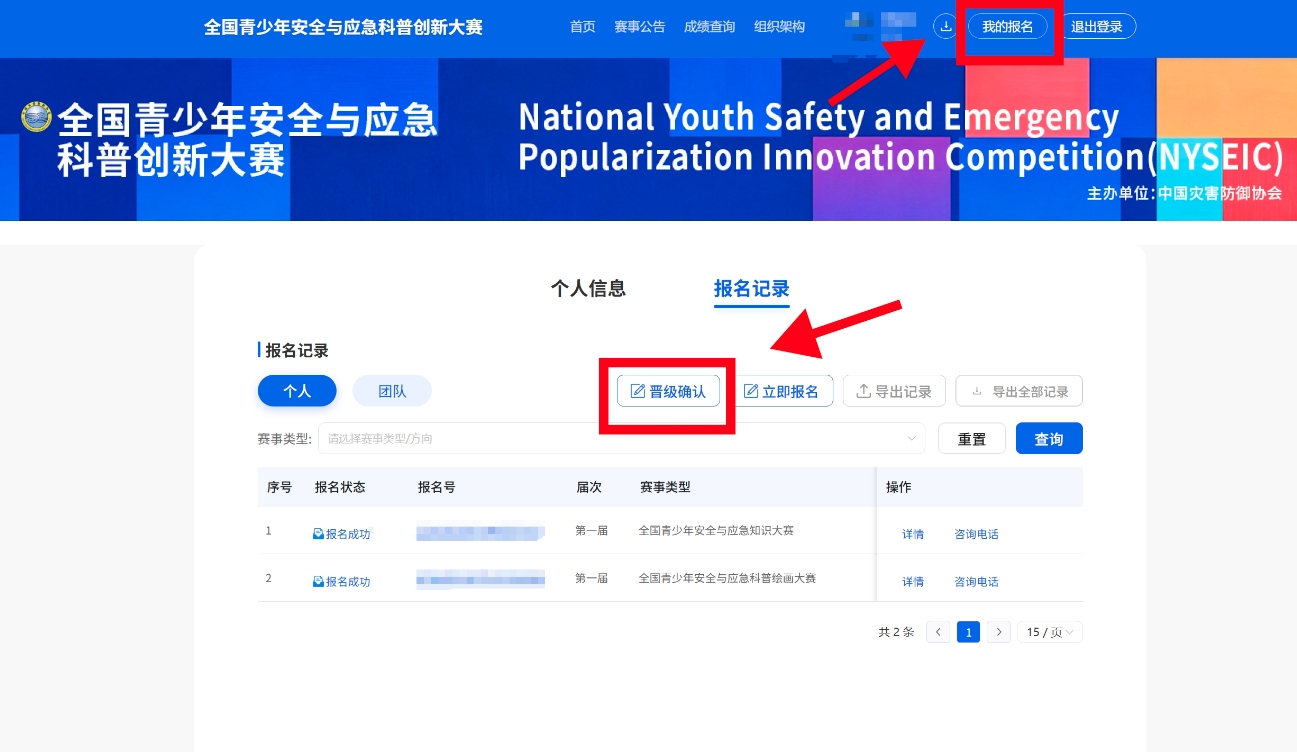Click the 退出登录 logout button
Image resolution: width=1297 pixels, height=752 pixels.
pos(1097,27)
